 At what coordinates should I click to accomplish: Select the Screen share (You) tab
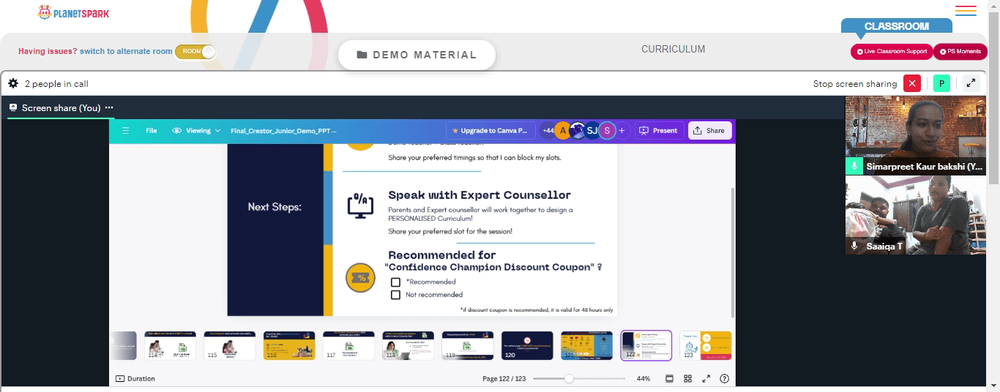(61, 108)
